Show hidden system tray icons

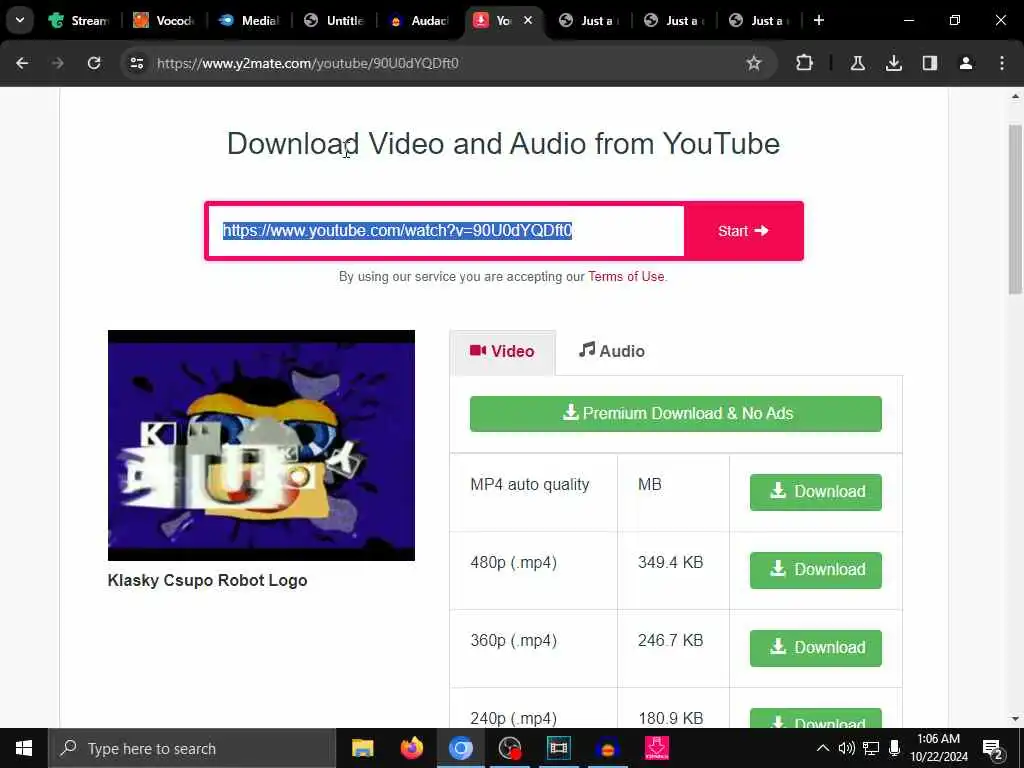click(x=823, y=748)
